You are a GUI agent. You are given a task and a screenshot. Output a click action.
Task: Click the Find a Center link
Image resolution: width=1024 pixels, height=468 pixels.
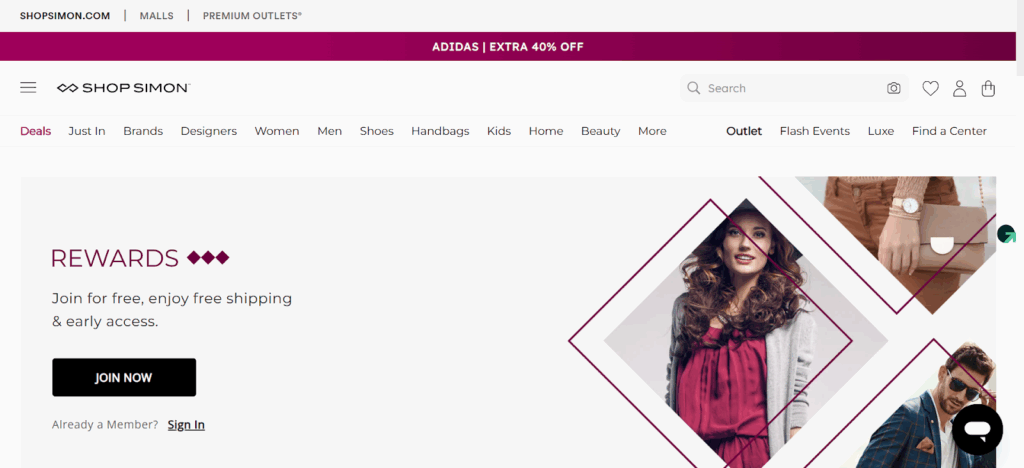click(x=949, y=131)
